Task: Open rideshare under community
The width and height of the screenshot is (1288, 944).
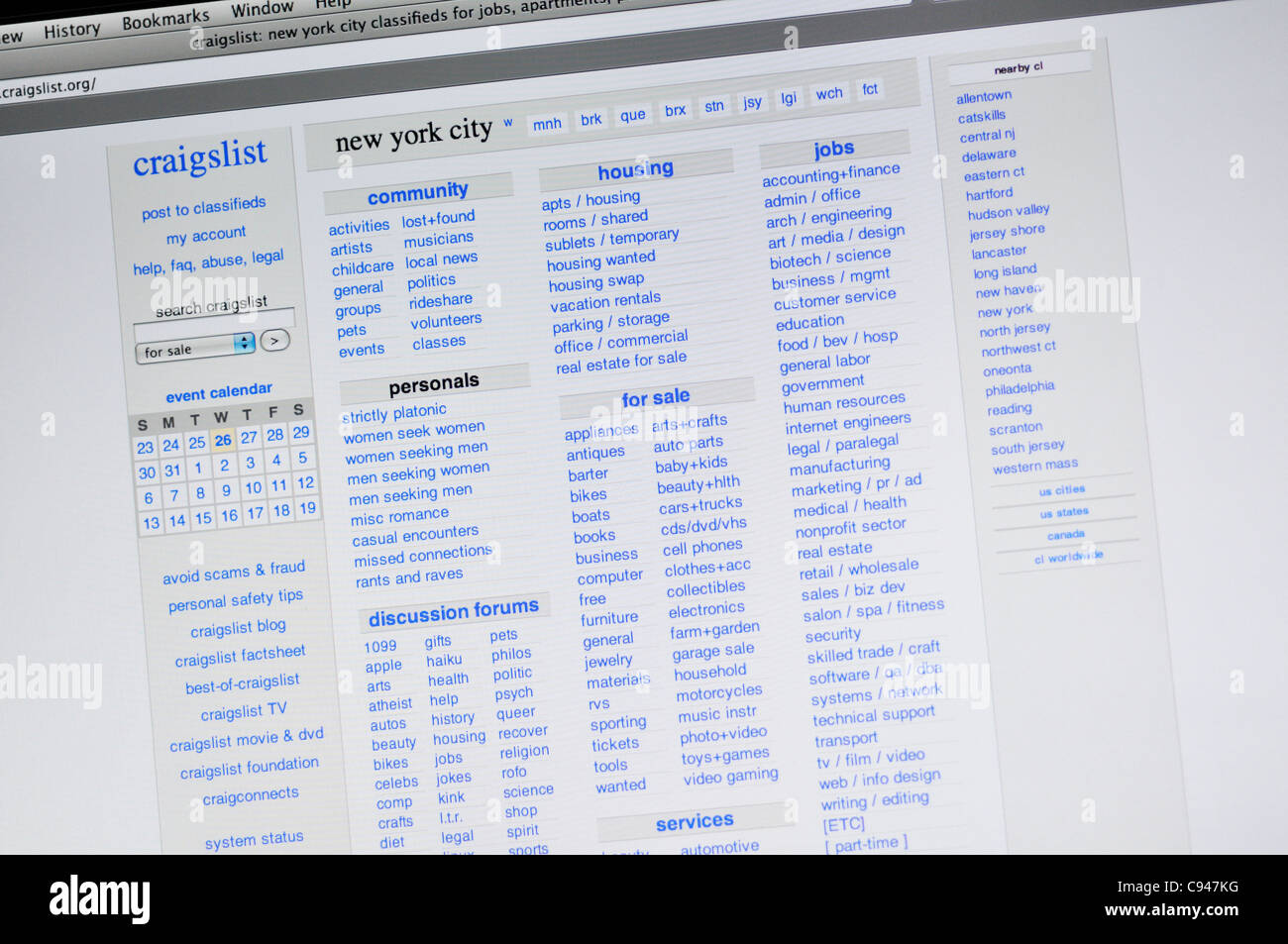Action: click(441, 301)
